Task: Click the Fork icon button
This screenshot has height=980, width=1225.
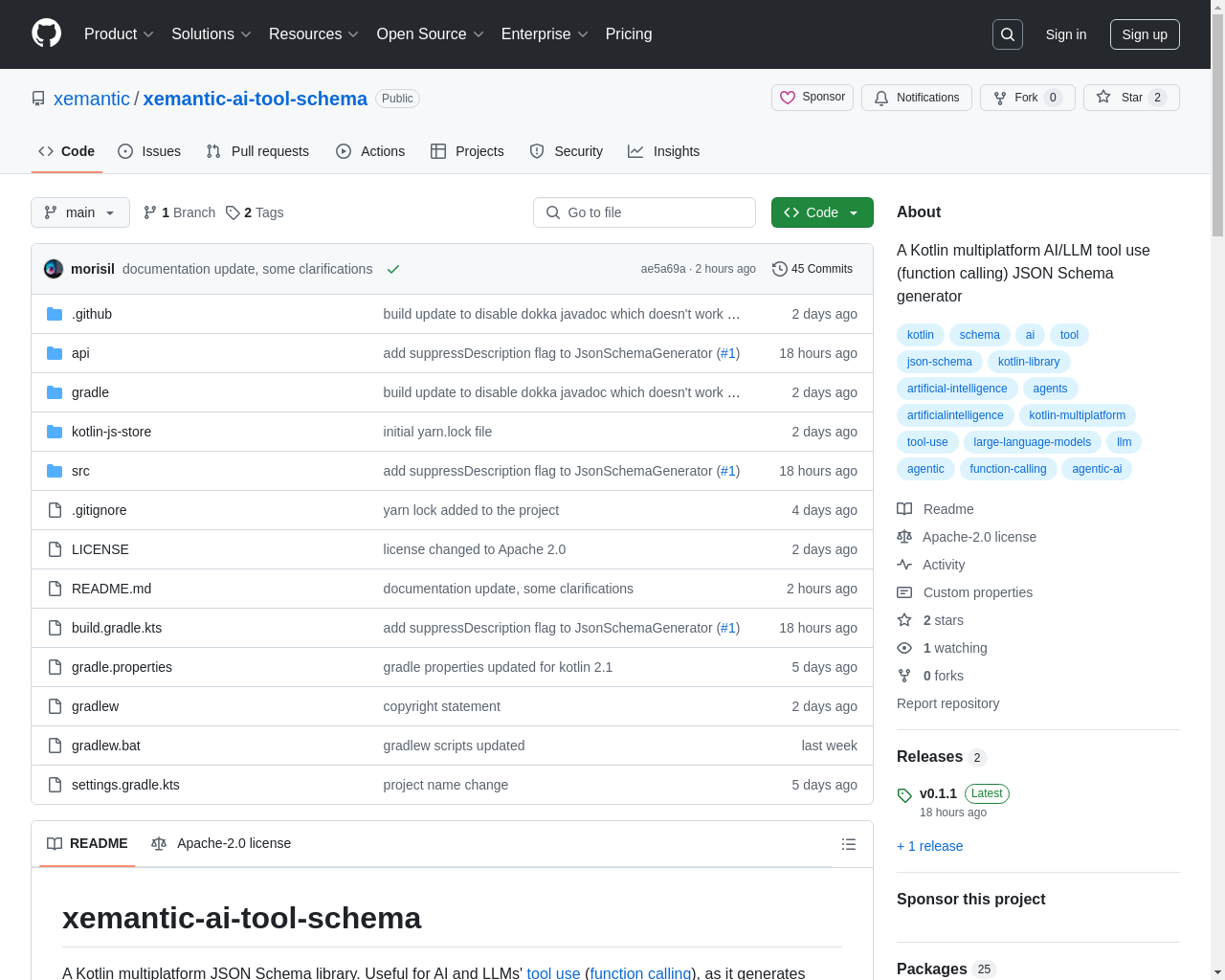Action: tap(1000, 98)
